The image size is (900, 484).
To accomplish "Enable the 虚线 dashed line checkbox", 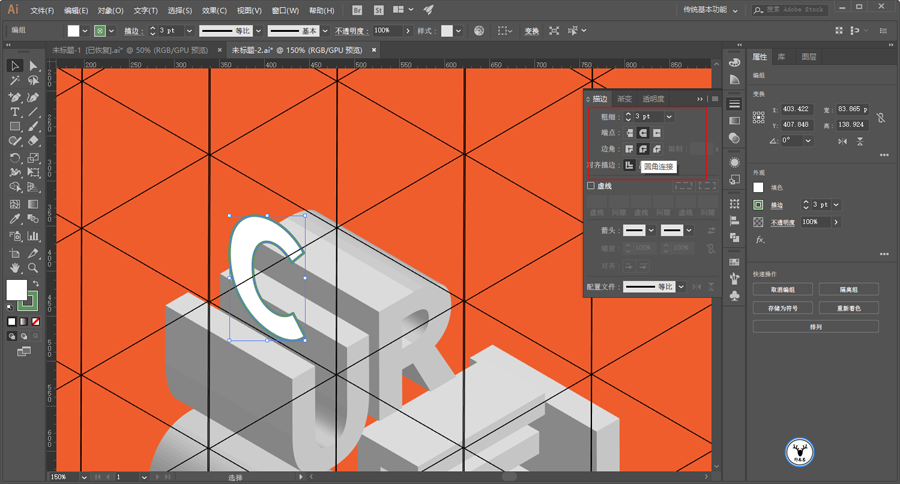I will pyautogui.click(x=591, y=185).
